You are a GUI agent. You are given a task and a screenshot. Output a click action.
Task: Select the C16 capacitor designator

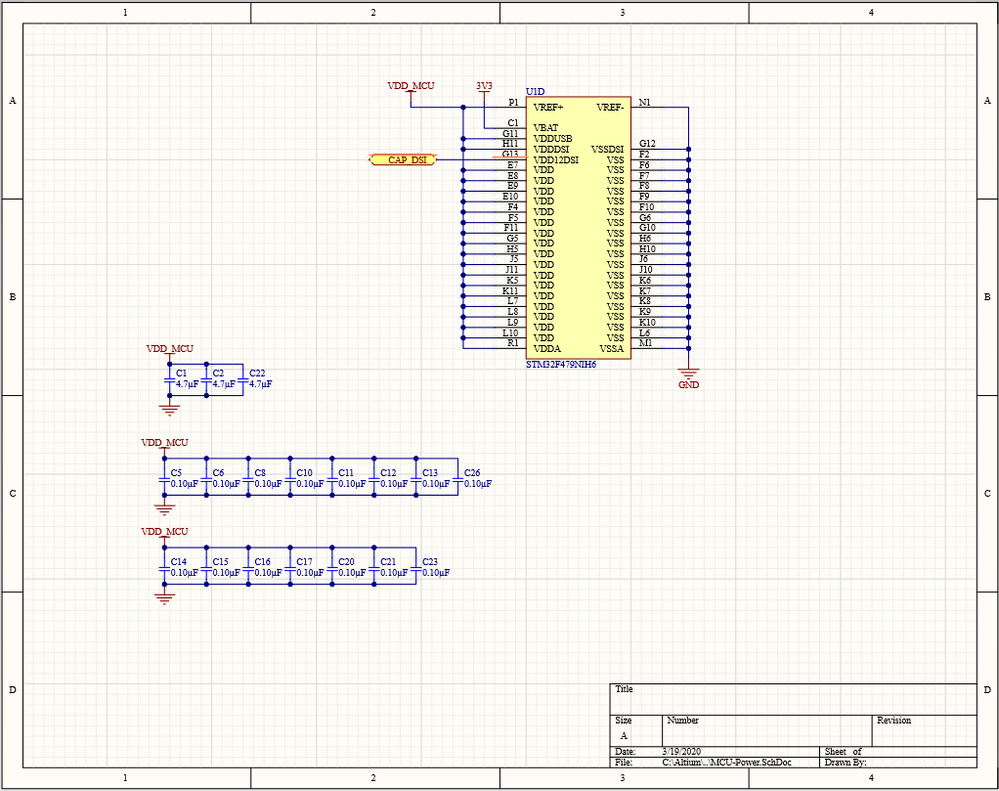click(262, 562)
